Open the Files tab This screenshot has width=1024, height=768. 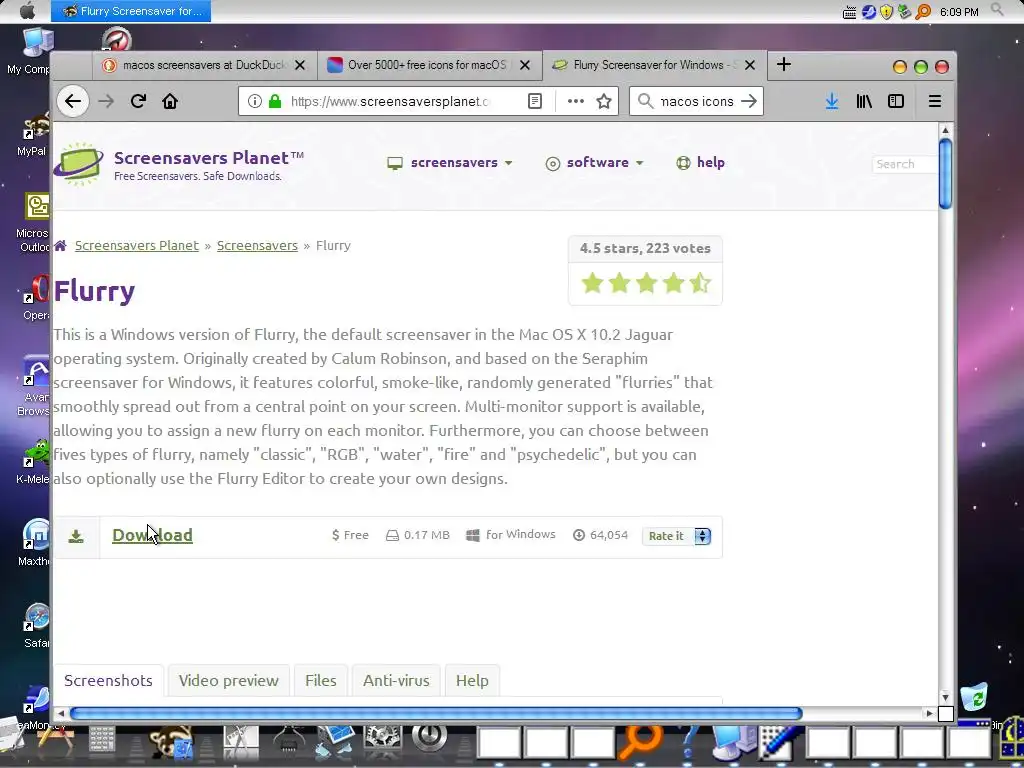(x=321, y=680)
